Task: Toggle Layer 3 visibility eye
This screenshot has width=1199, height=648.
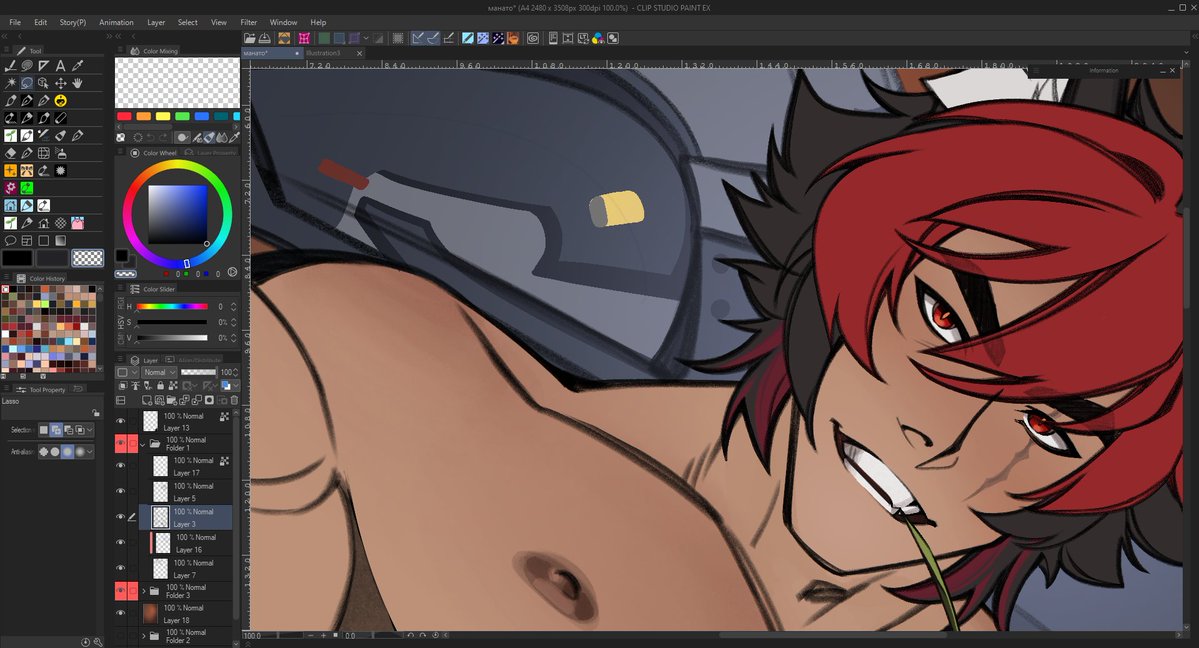Action: pos(120,516)
